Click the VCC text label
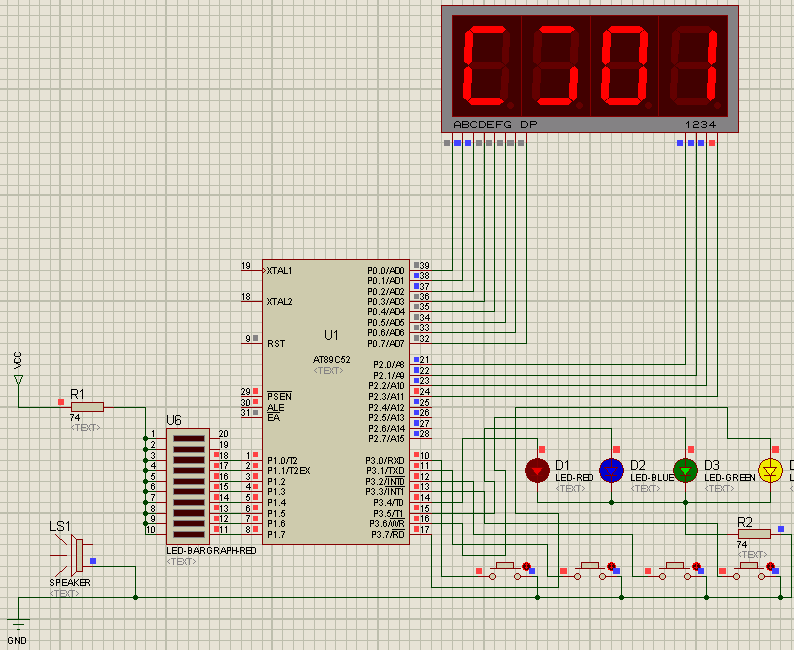794x650 pixels. click(18, 360)
